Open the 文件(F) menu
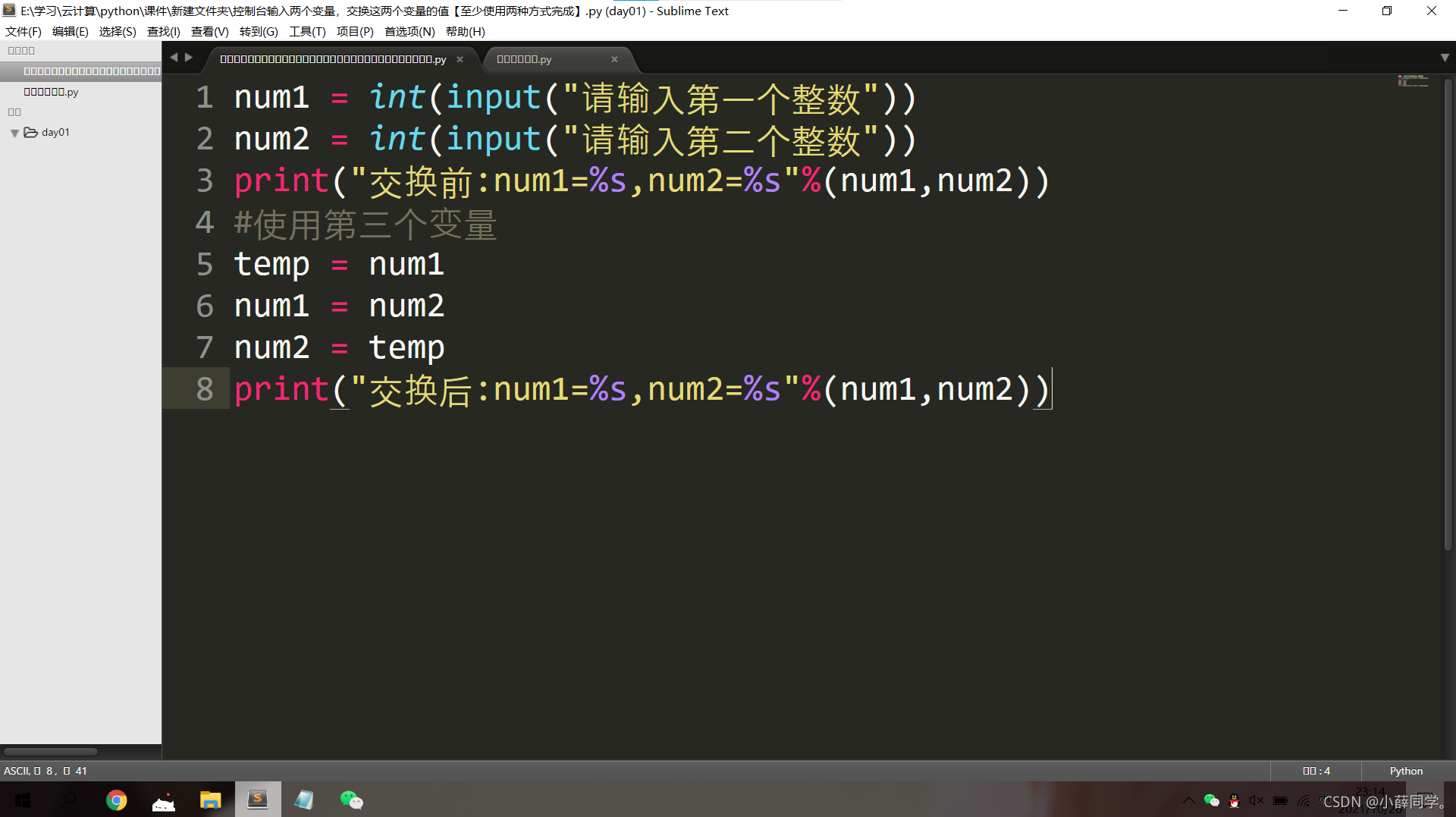Viewport: 1456px width, 817px height. (24, 31)
